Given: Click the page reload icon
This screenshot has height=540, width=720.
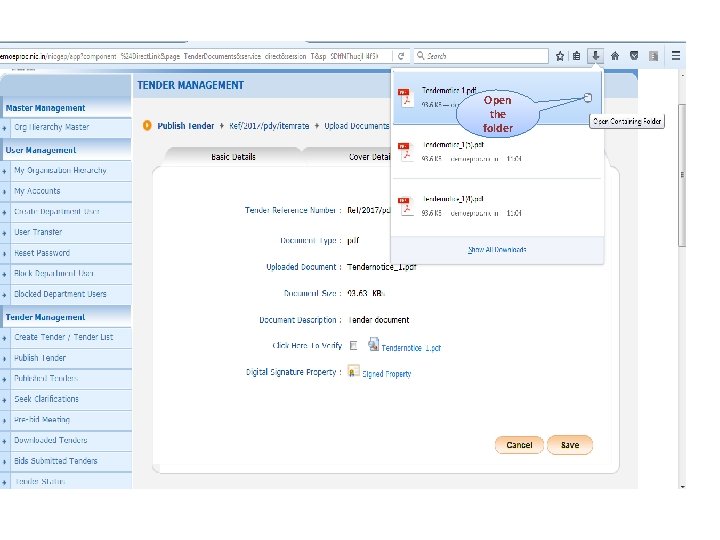Looking at the screenshot, I should click(401, 56).
